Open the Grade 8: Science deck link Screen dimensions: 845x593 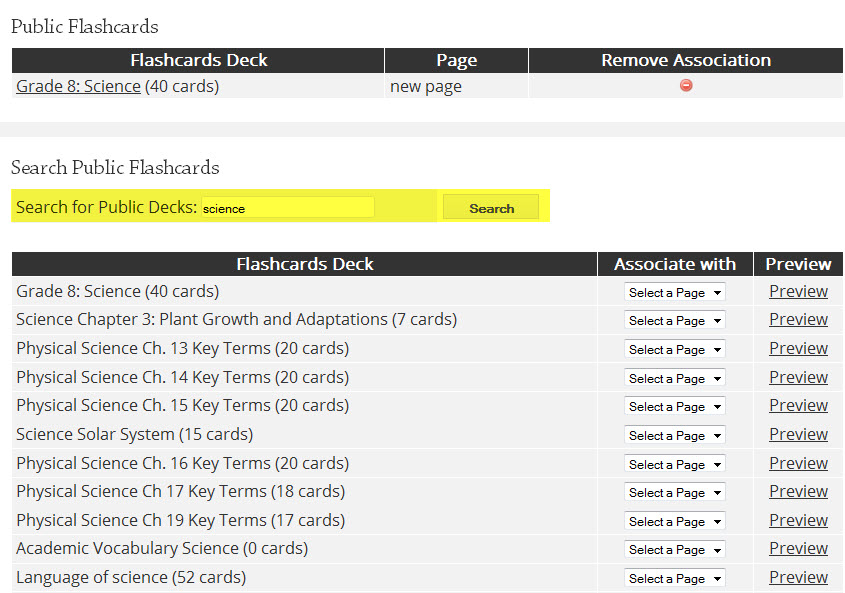(78, 86)
